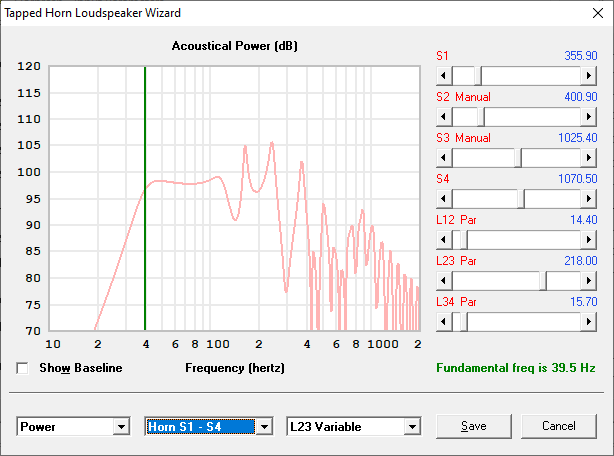Click the Acoustical Power (dB) chart title
The width and height of the screenshot is (614, 456).
235,46
